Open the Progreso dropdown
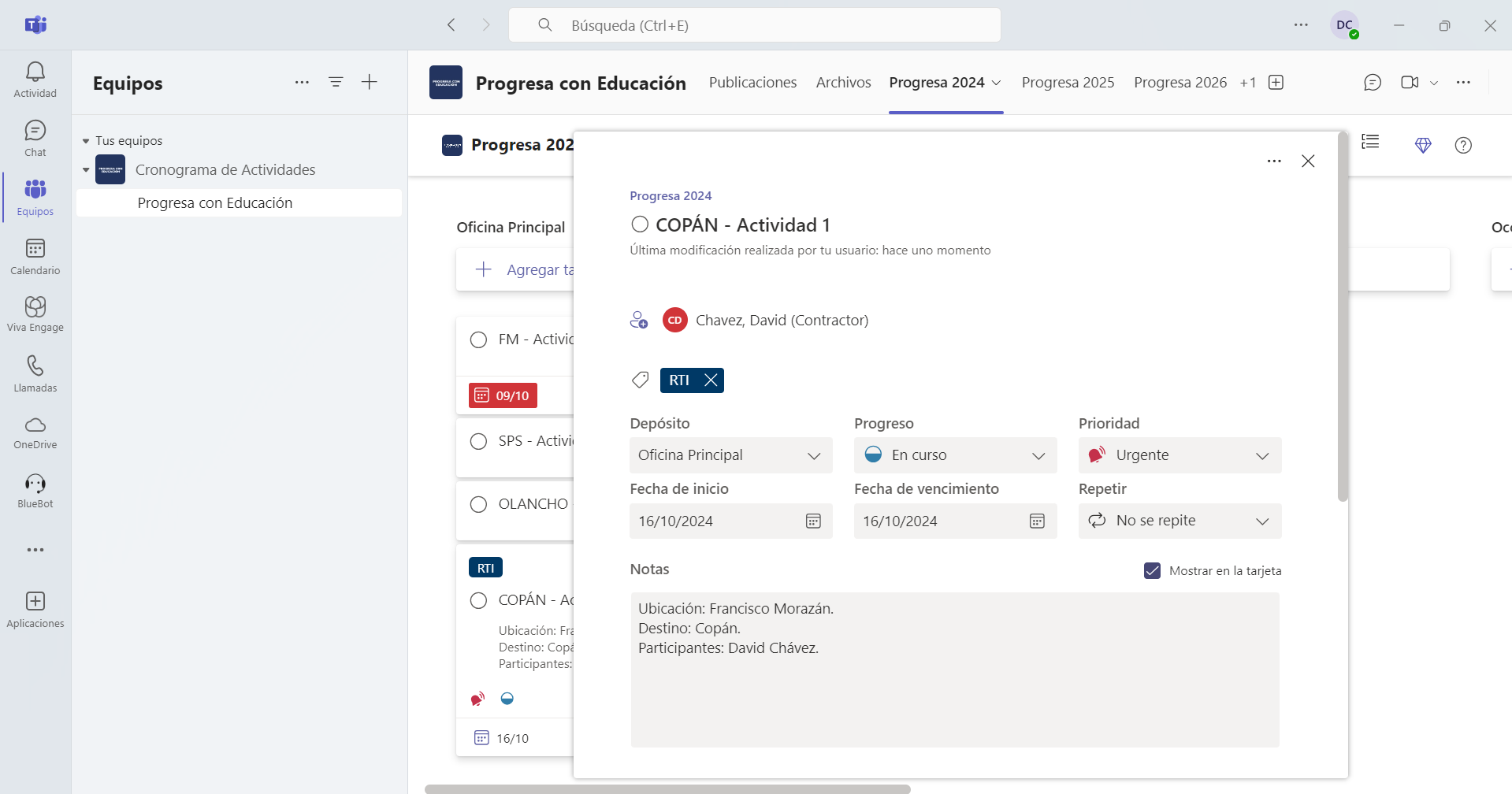 (x=955, y=455)
